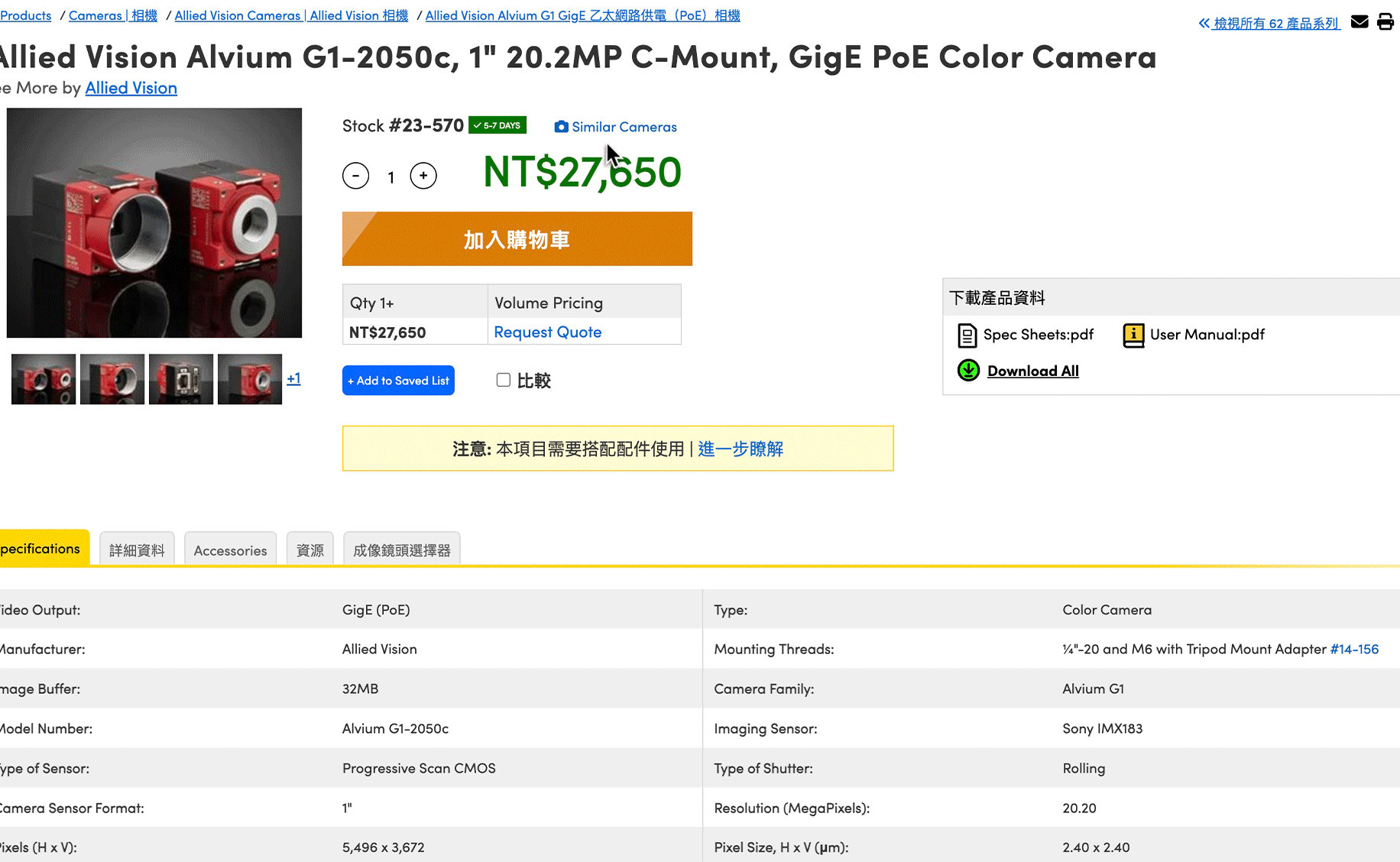
Task: Expand additional product images with +1
Action: click(293, 378)
